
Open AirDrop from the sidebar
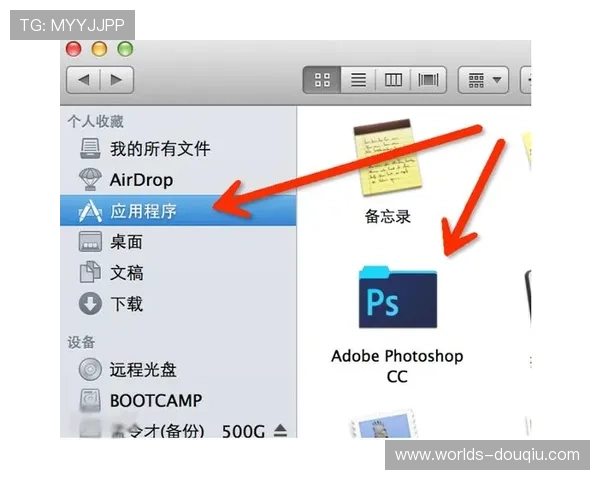[140, 180]
